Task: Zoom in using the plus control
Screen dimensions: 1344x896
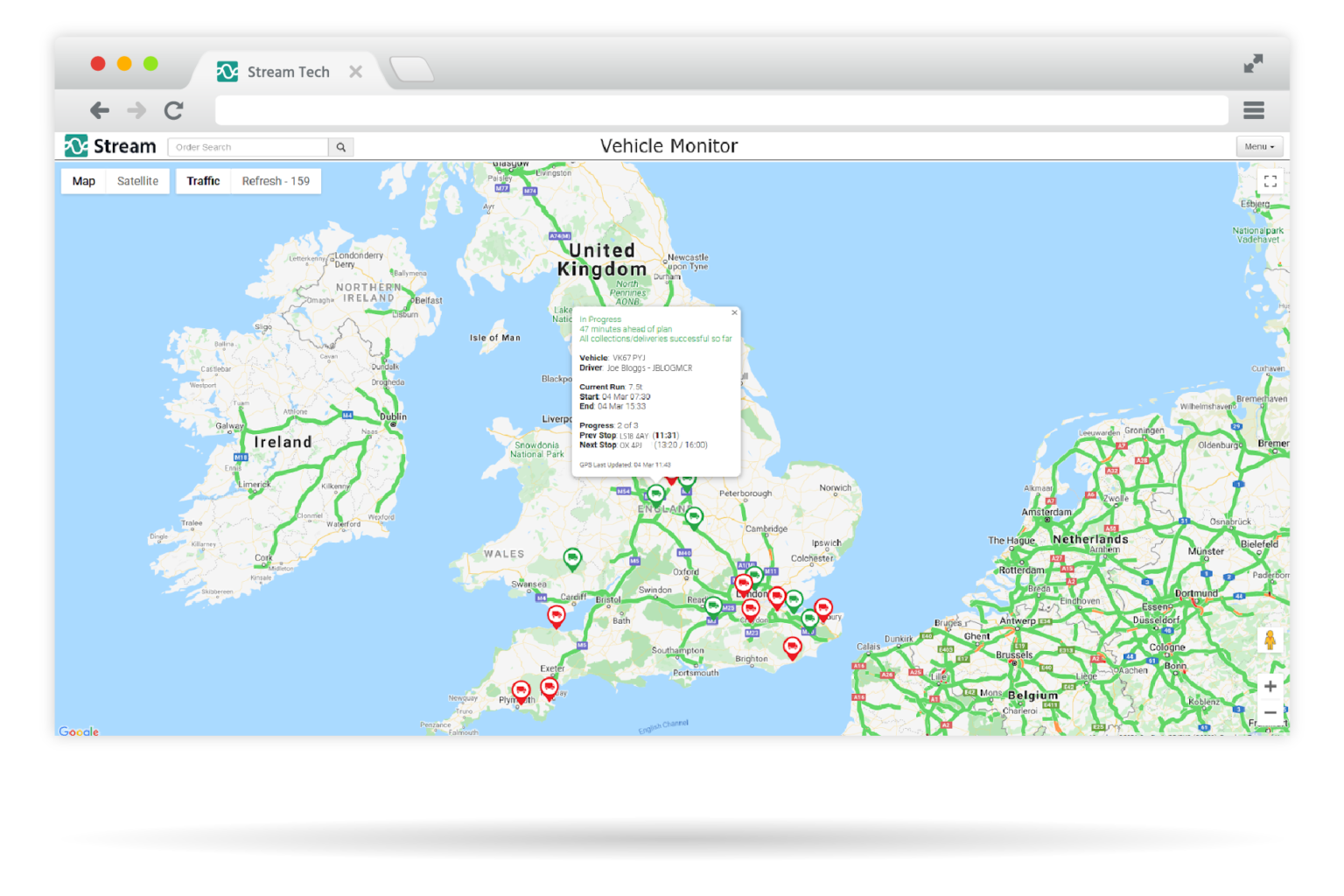Action: click(1270, 687)
